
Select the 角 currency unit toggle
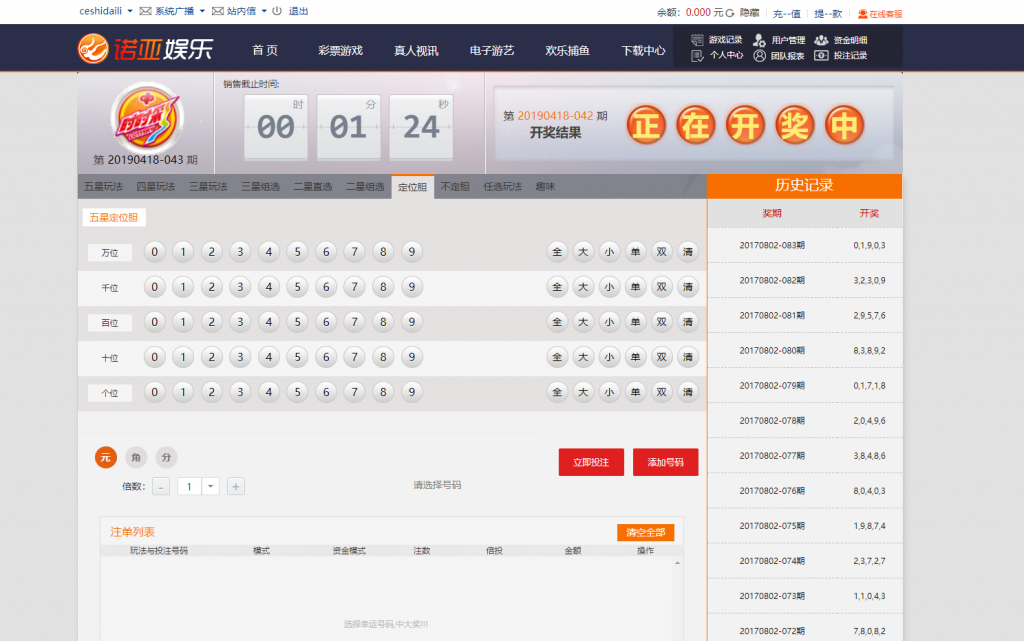[x=136, y=458]
